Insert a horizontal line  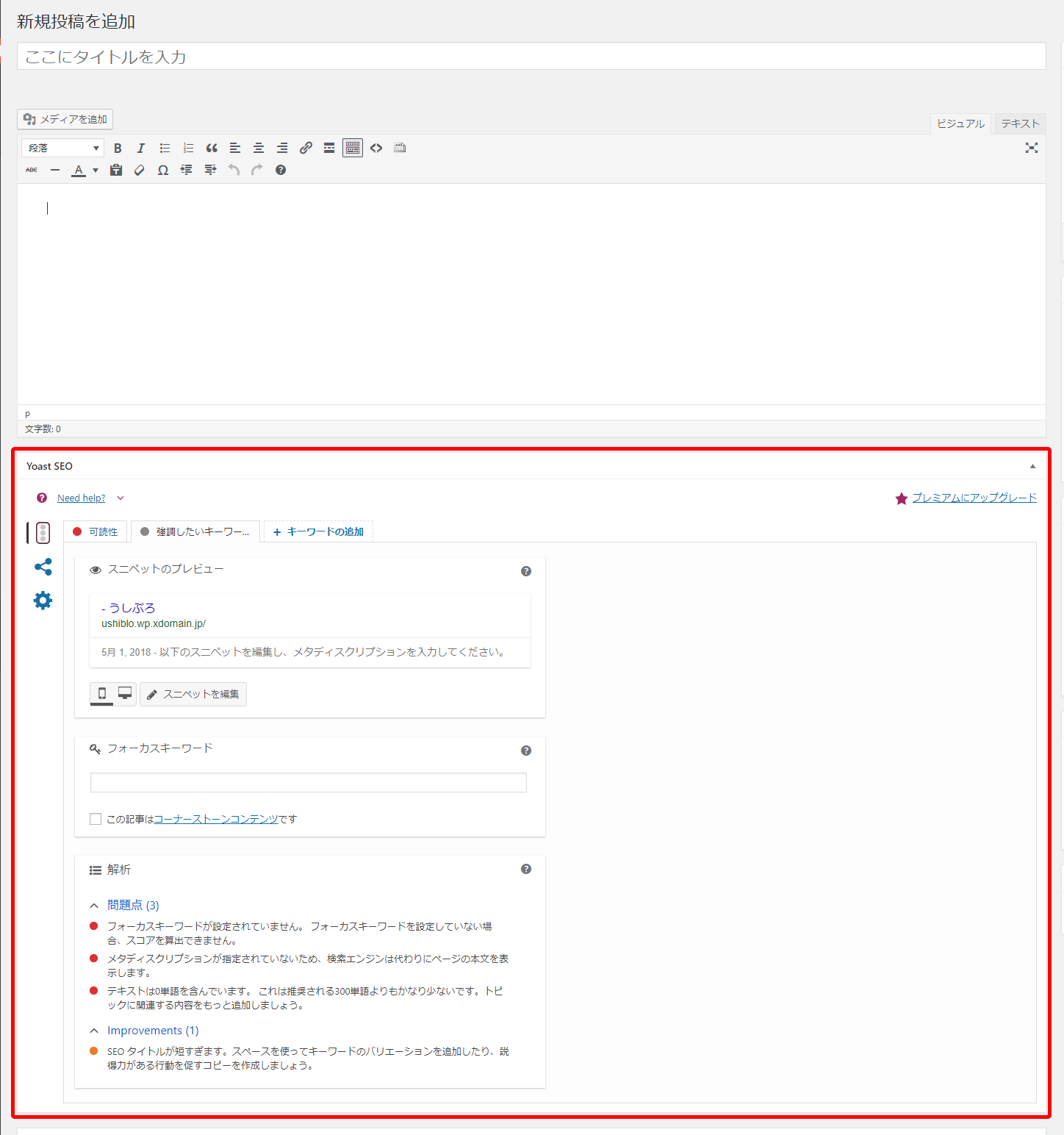55,170
